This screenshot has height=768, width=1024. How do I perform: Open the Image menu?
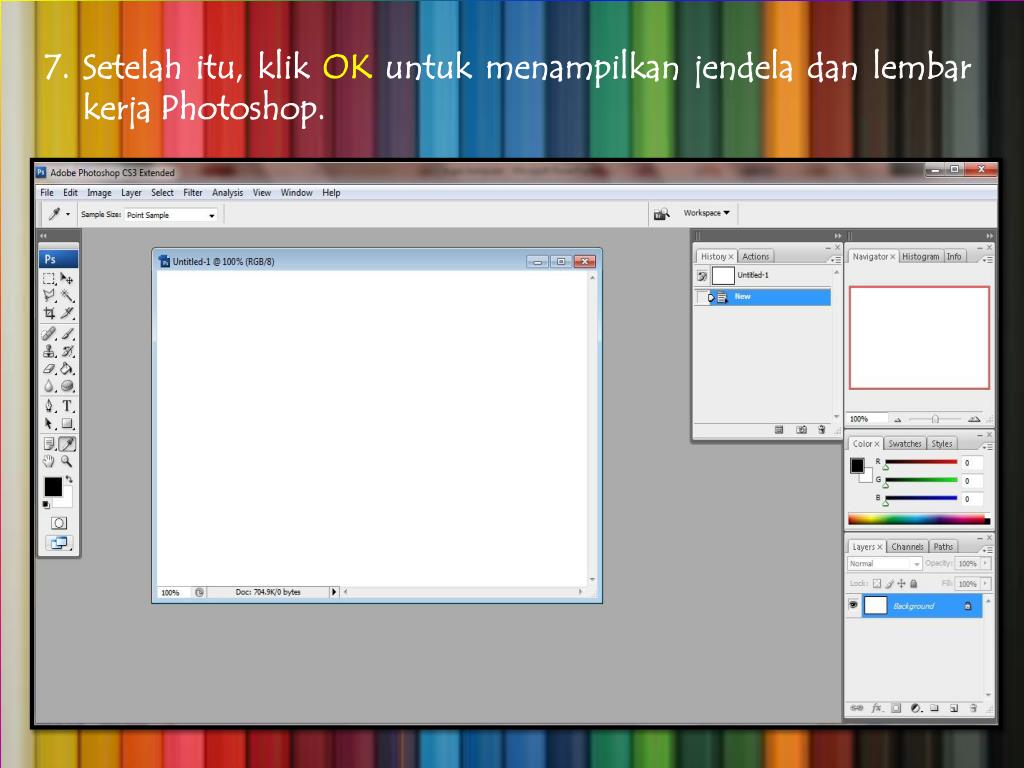click(x=99, y=193)
